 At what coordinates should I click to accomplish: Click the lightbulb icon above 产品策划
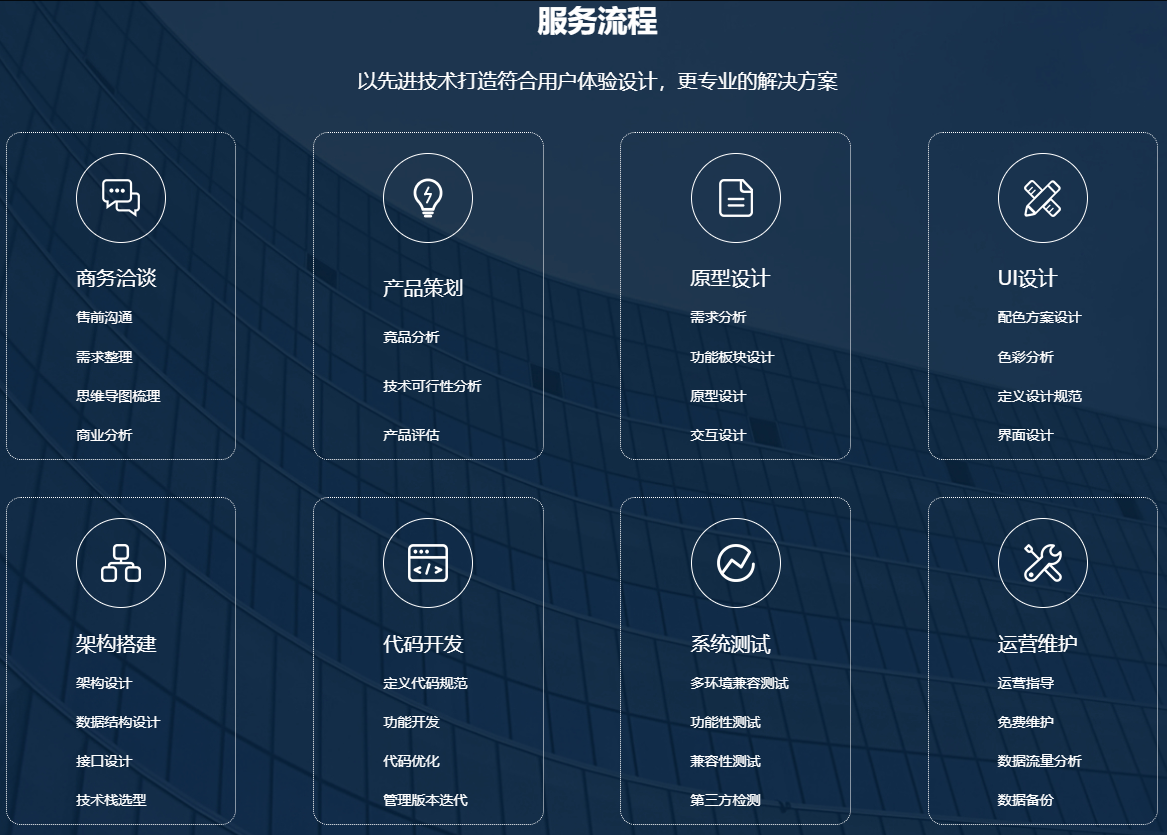(x=428, y=198)
